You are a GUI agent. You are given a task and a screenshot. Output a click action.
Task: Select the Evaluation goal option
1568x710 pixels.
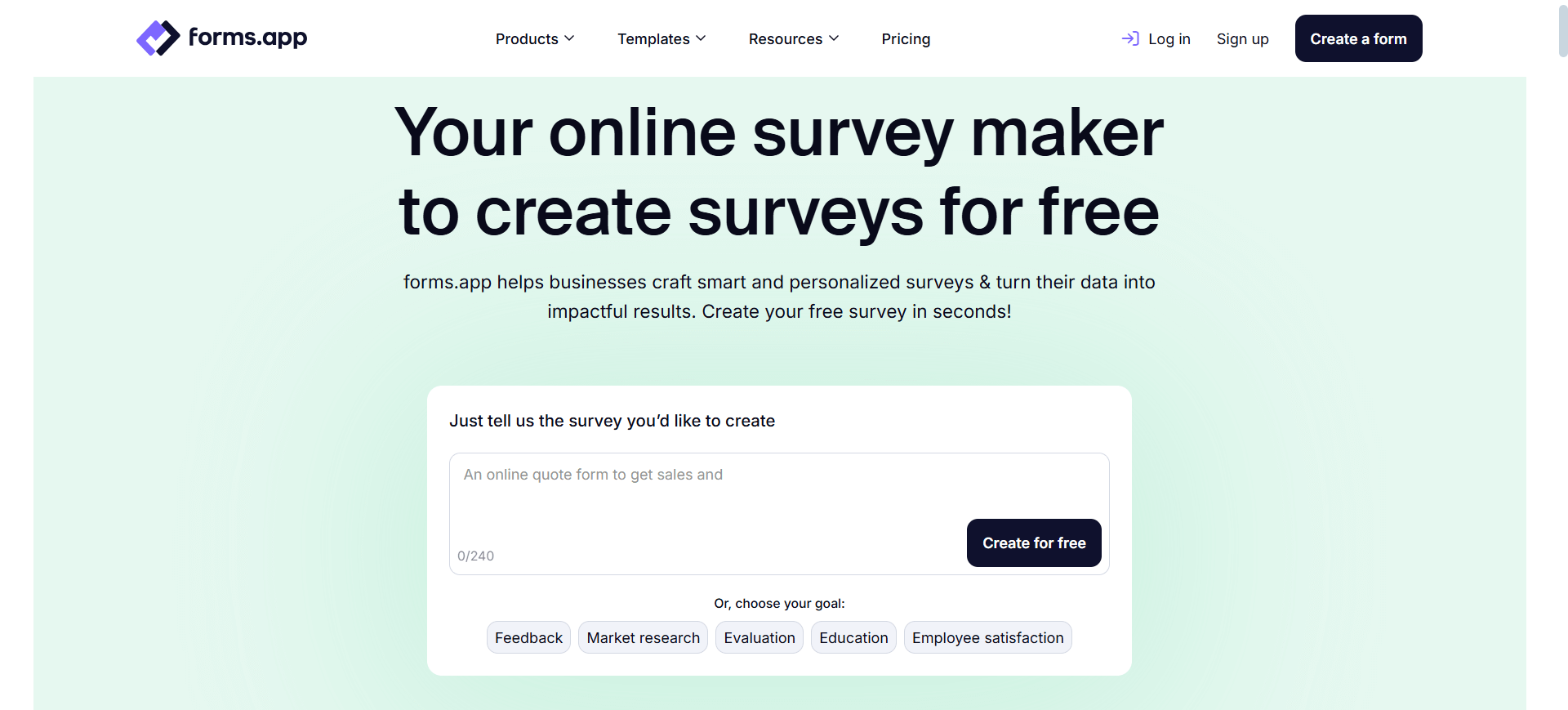point(759,637)
